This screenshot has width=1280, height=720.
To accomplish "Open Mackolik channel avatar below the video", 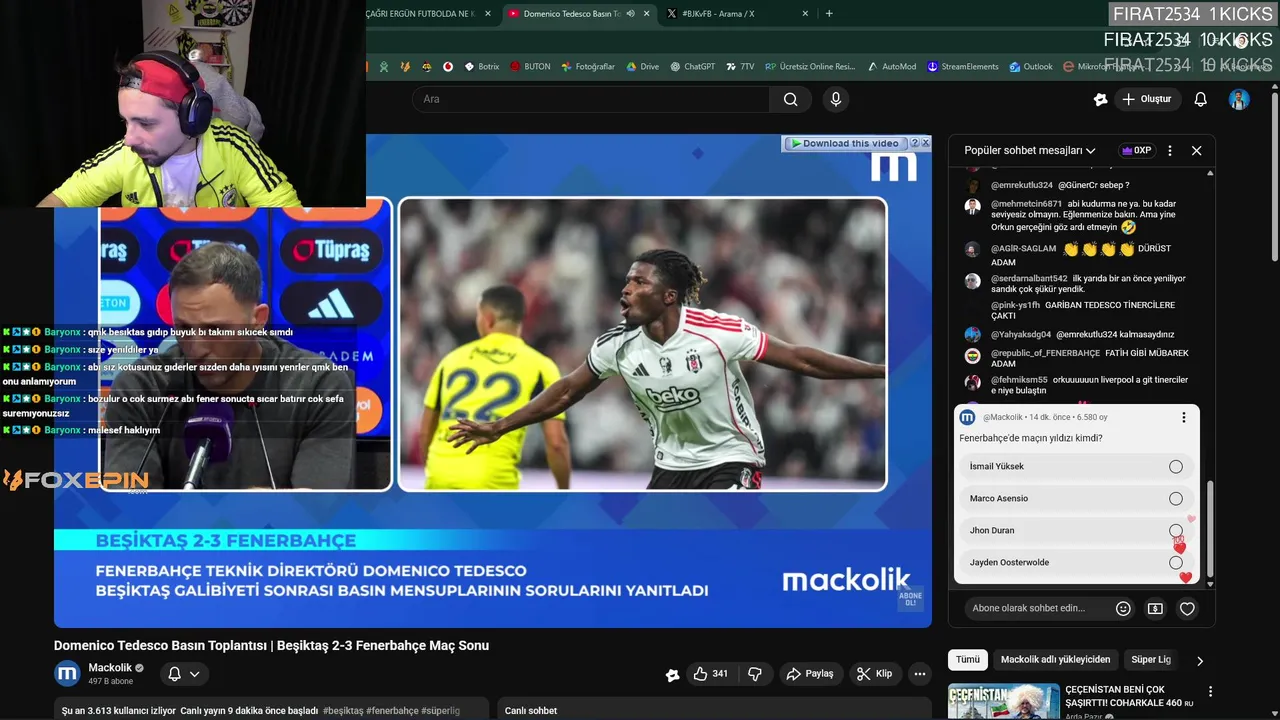I will pyautogui.click(x=67, y=674).
